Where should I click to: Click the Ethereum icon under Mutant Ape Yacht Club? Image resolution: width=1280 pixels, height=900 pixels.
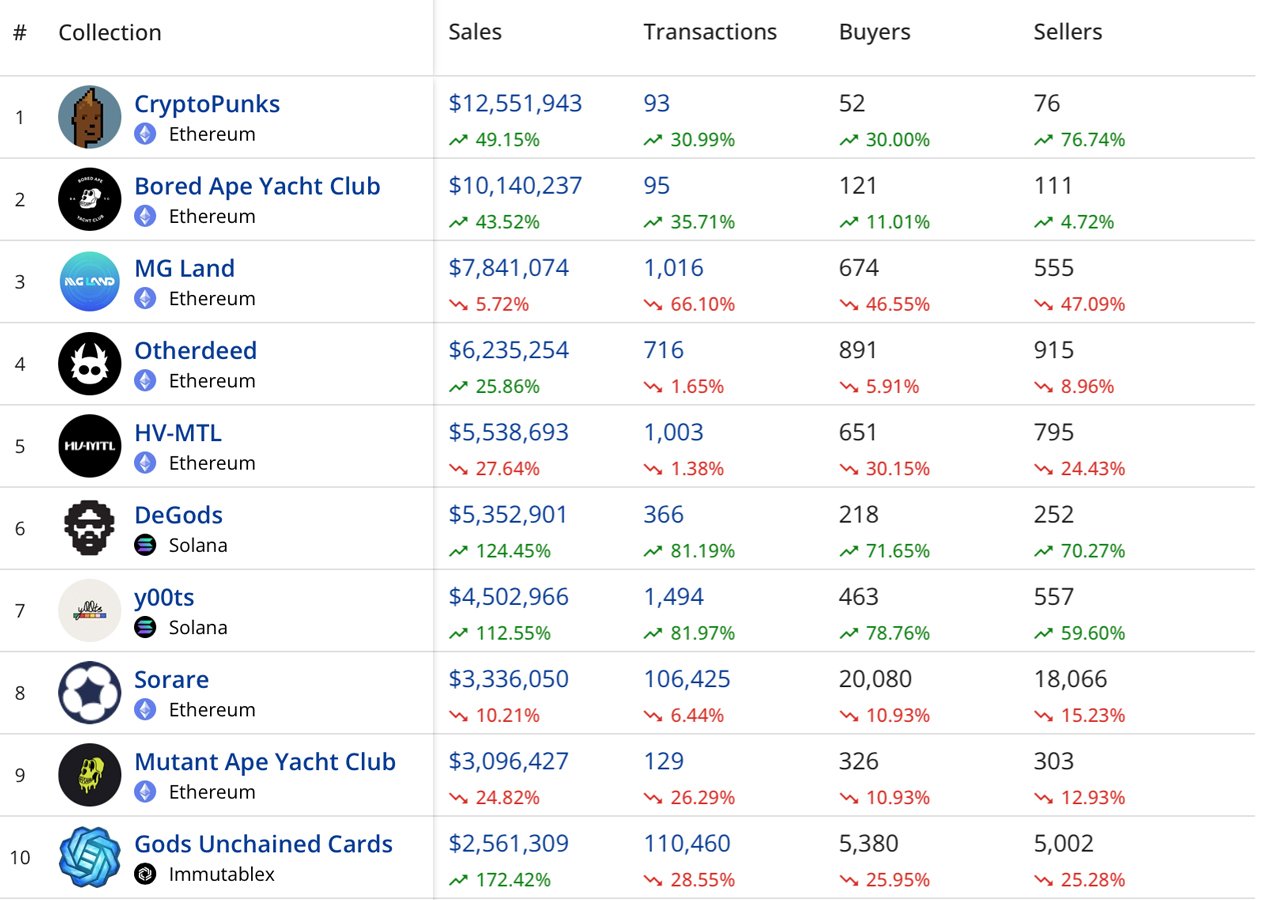click(146, 792)
